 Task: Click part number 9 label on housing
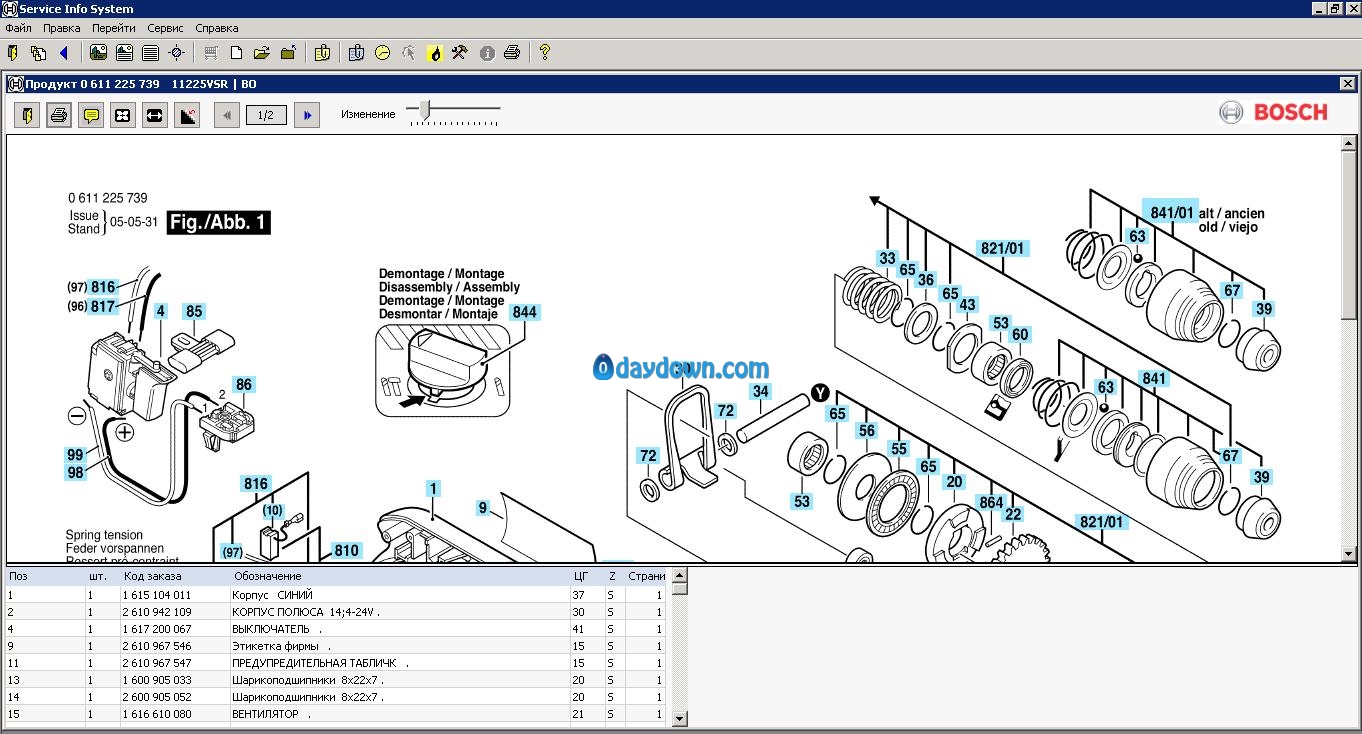click(482, 508)
